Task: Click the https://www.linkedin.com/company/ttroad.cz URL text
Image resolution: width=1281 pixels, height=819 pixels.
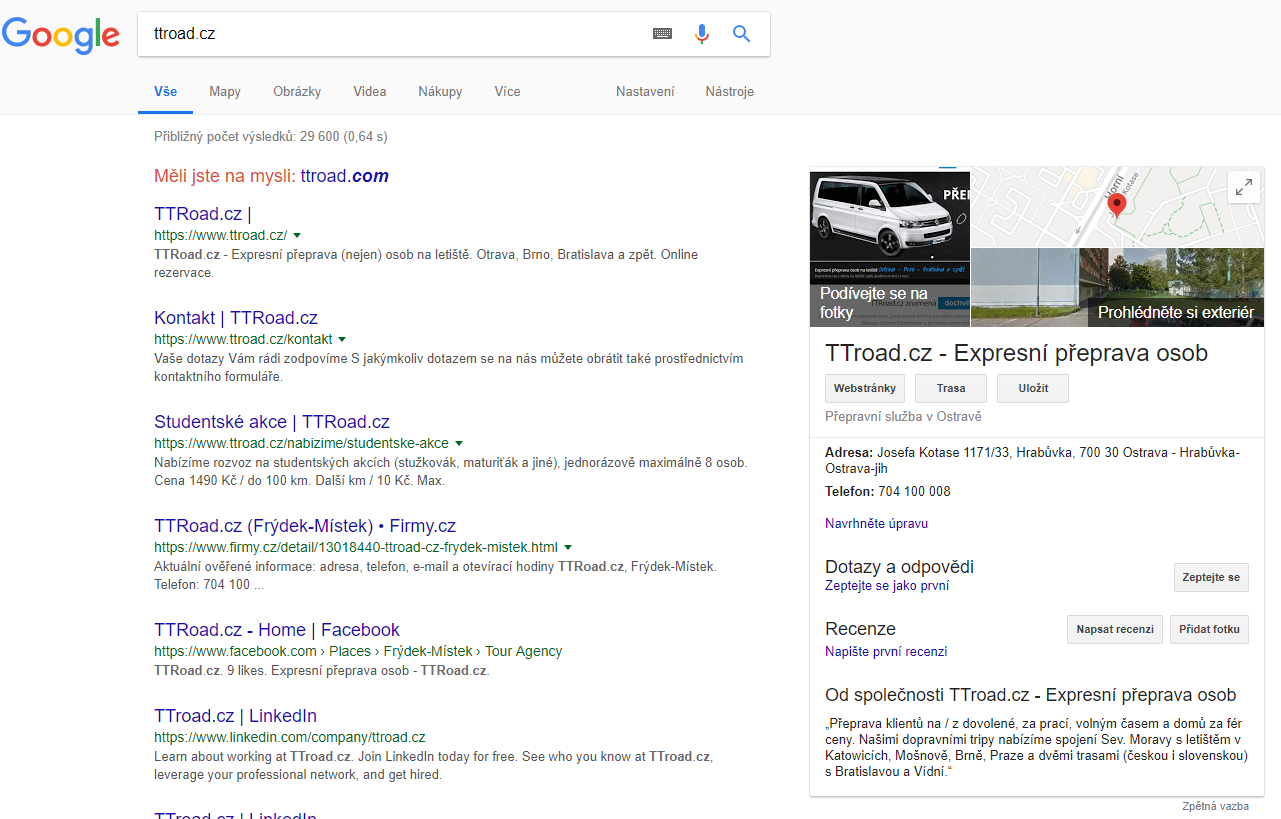Action: [x=290, y=737]
